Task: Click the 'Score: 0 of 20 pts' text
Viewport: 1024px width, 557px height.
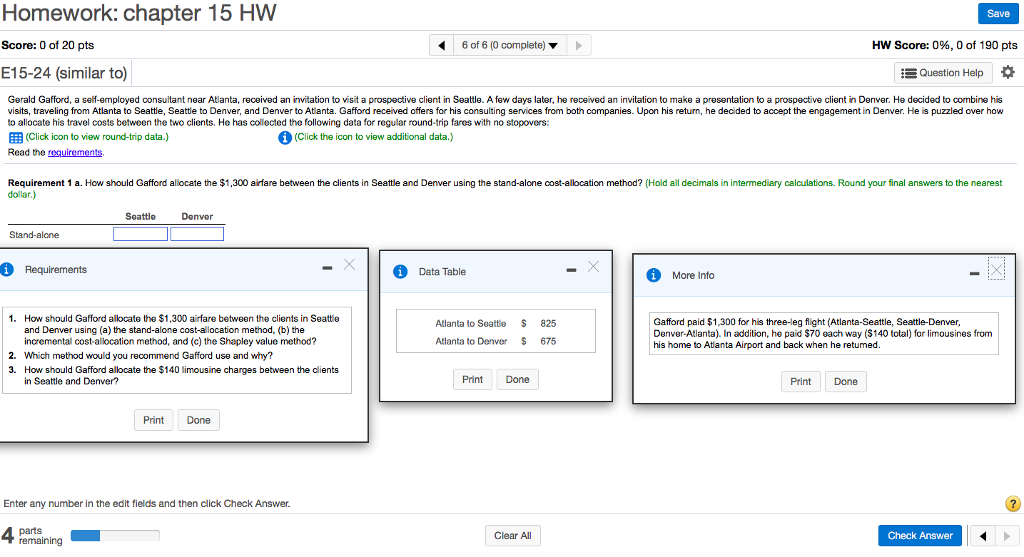Action: pos(48,45)
